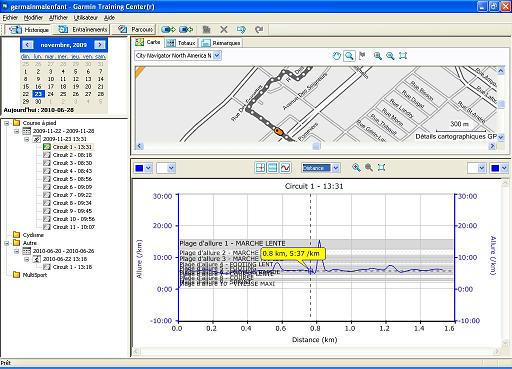Select November 23 in the calendar

click(38, 94)
